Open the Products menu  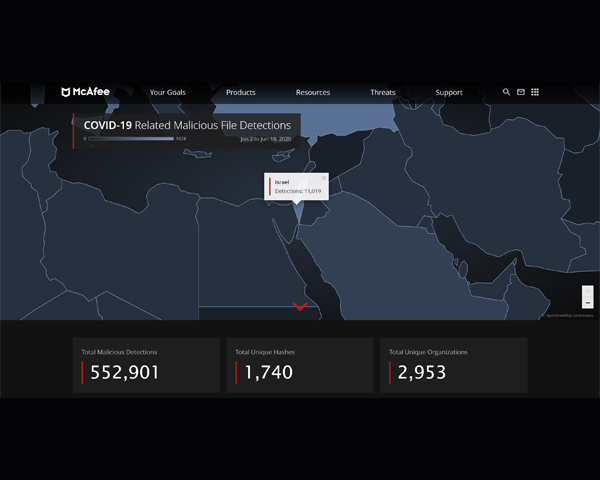[x=240, y=92]
